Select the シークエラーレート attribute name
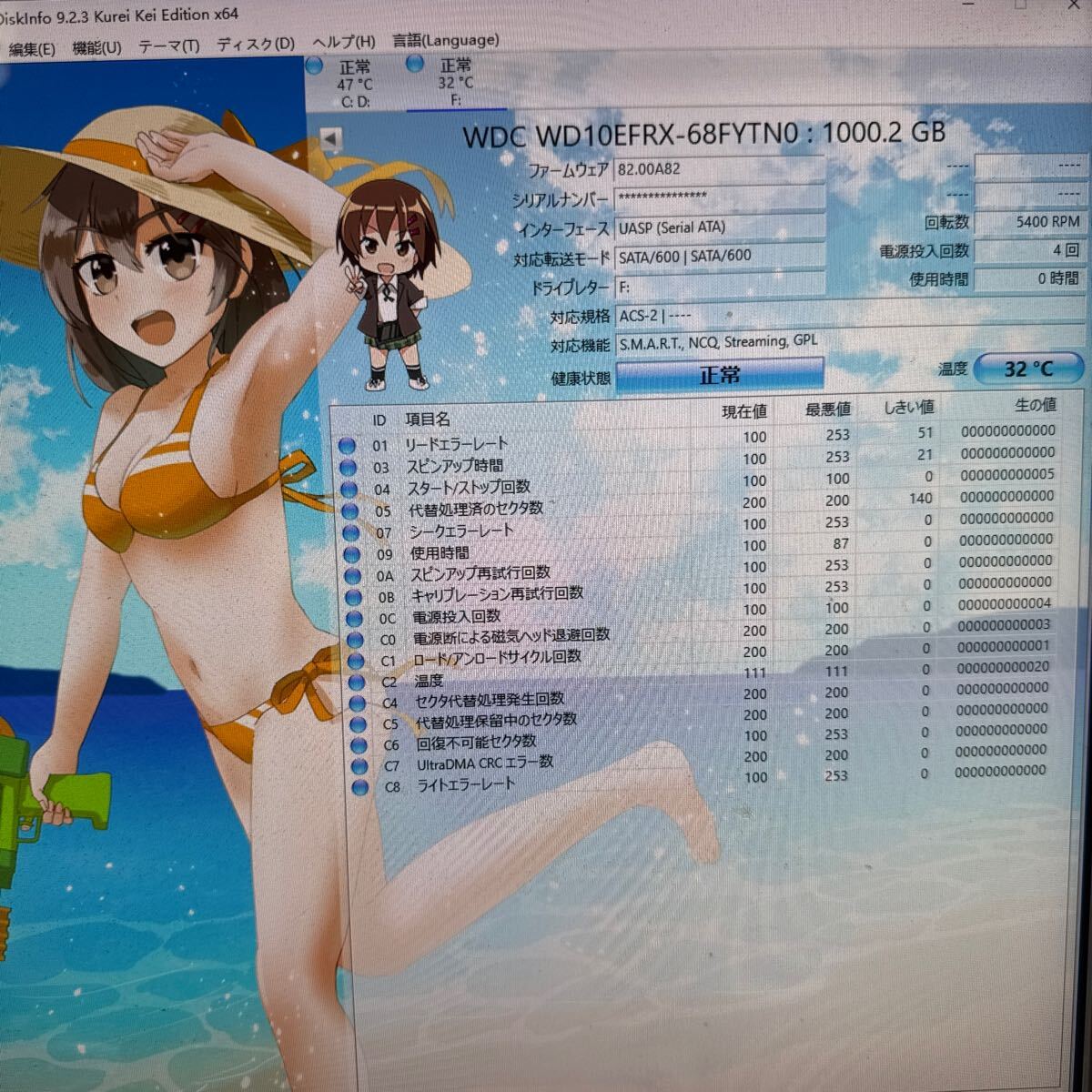Screen dimensions: 1092x1092 (x=461, y=530)
